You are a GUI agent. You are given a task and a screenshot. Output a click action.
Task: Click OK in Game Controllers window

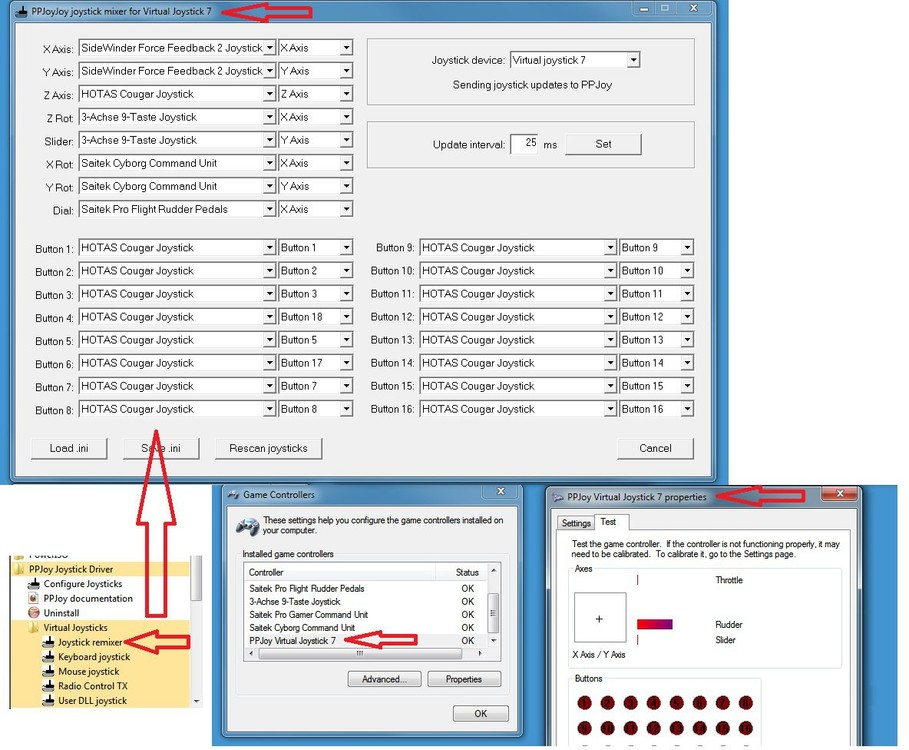(x=481, y=713)
